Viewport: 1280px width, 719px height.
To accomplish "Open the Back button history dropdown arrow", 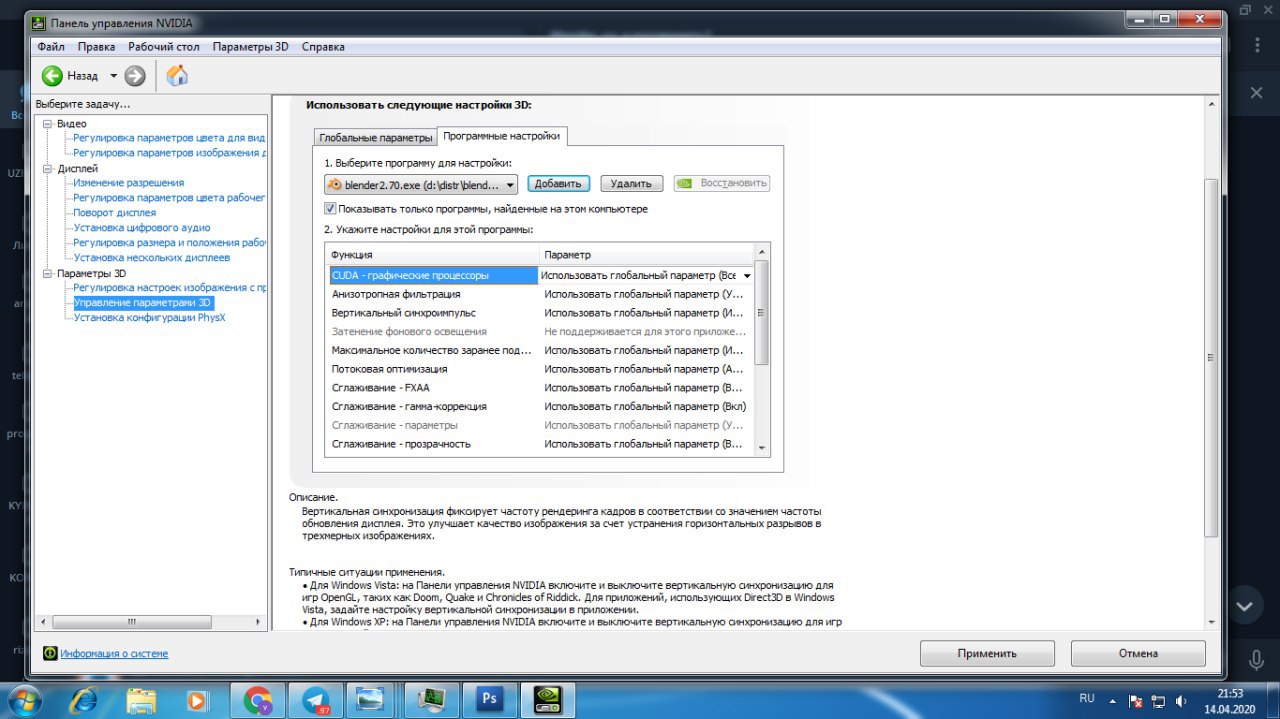I will [112, 76].
